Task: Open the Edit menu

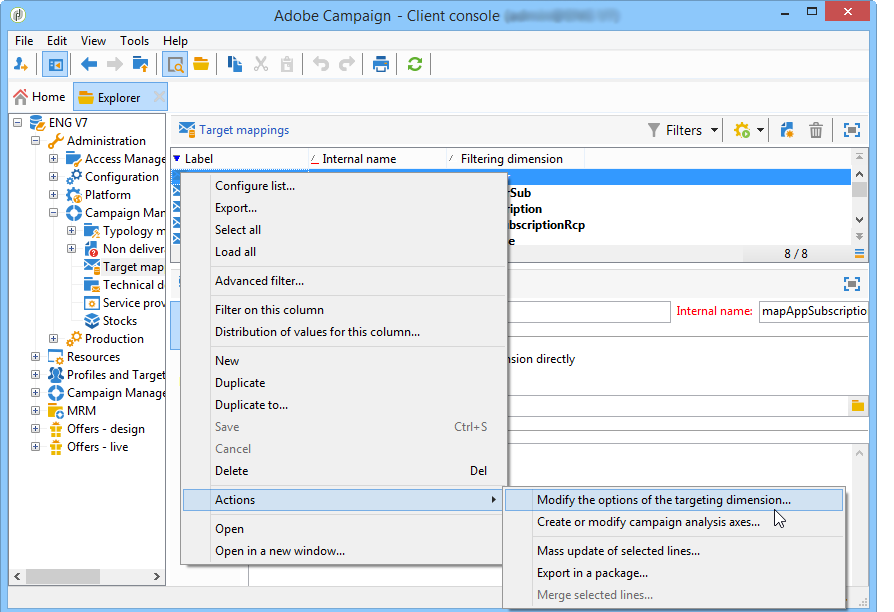Action: coord(56,40)
